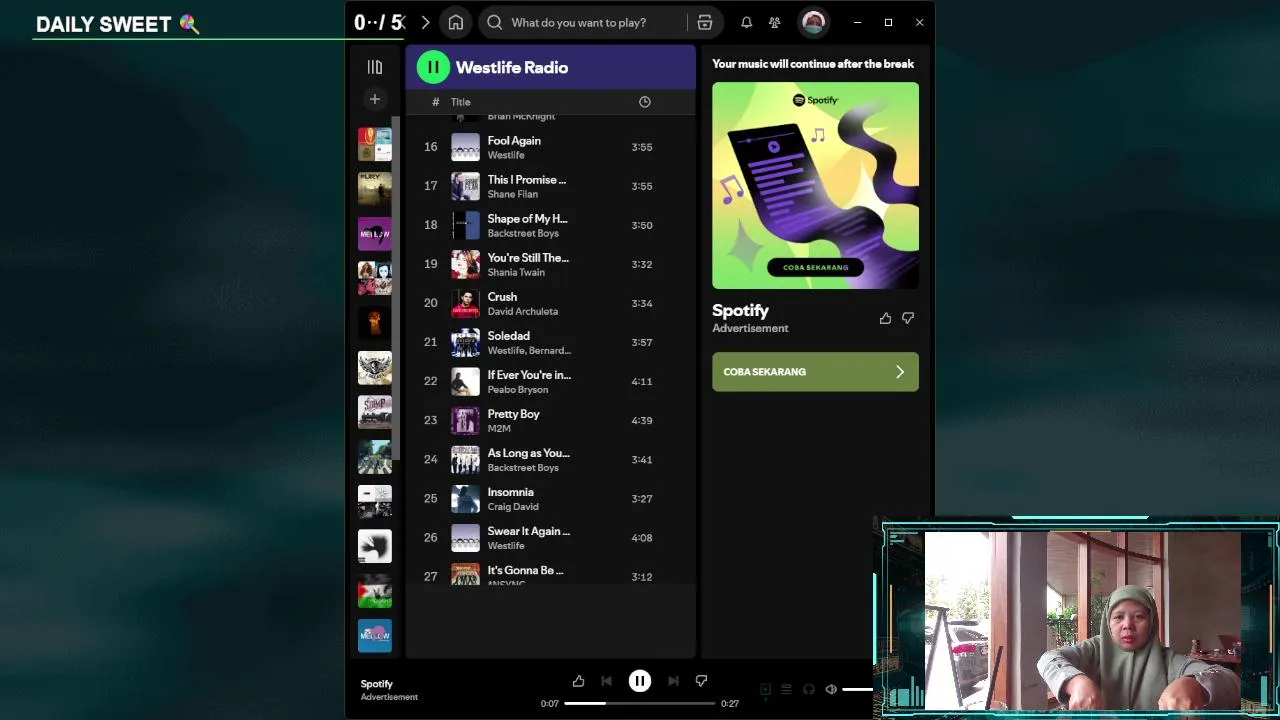Open Shania Twain artist link
1280x720 pixels.
pos(516,272)
